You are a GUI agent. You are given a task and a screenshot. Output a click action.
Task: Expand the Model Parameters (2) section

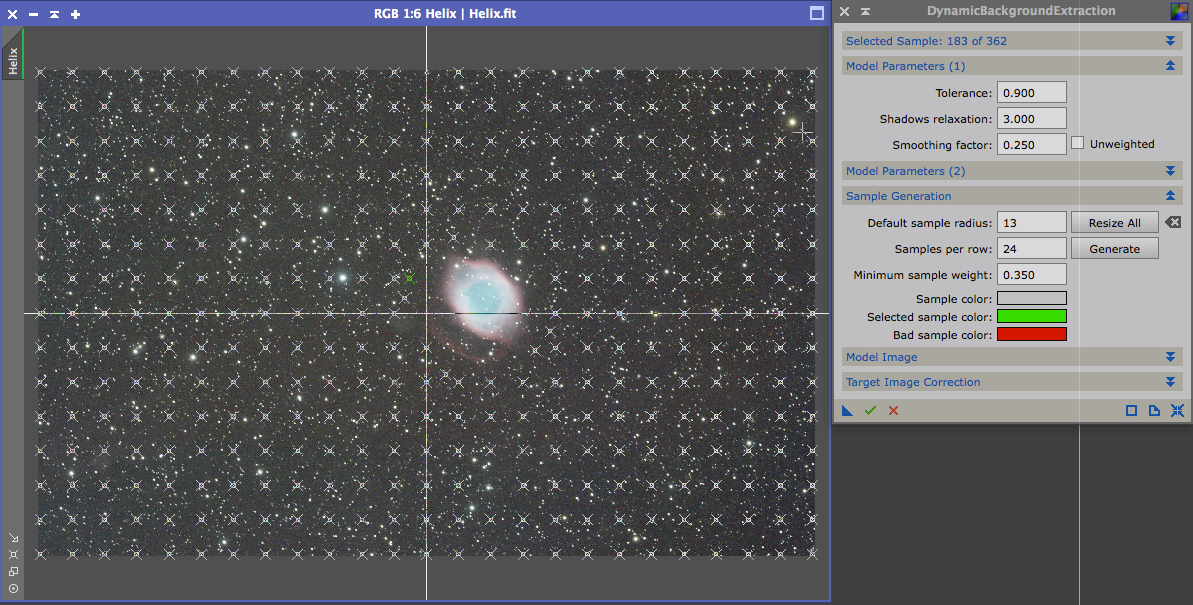coord(1170,171)
